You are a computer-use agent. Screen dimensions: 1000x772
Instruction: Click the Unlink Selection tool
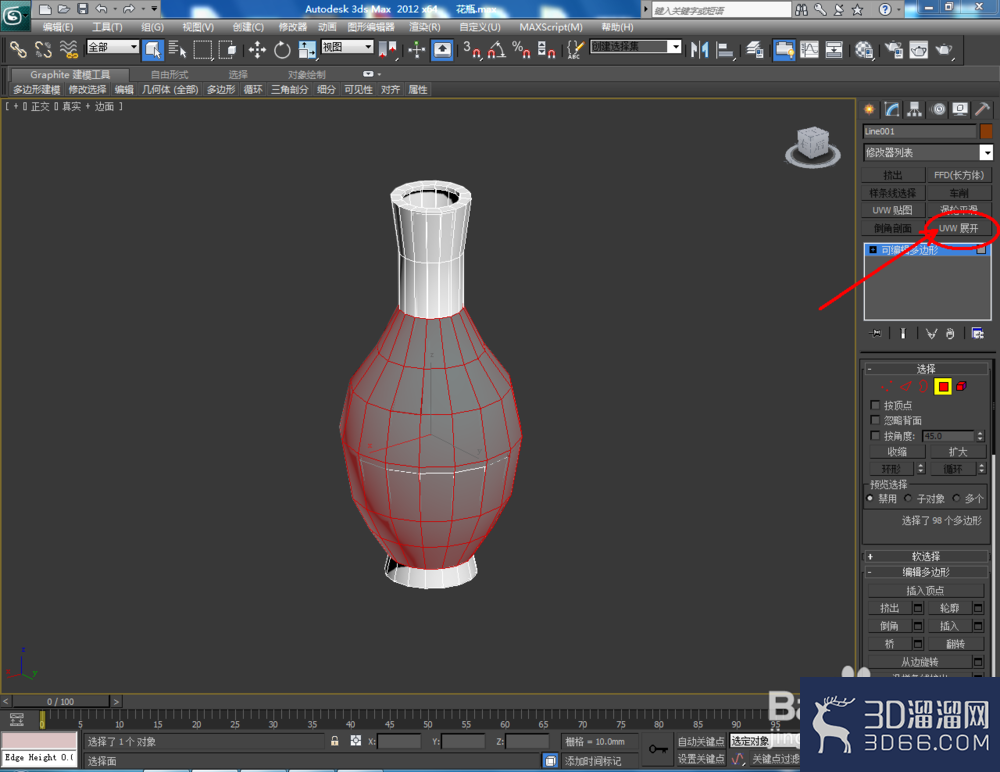43,50
